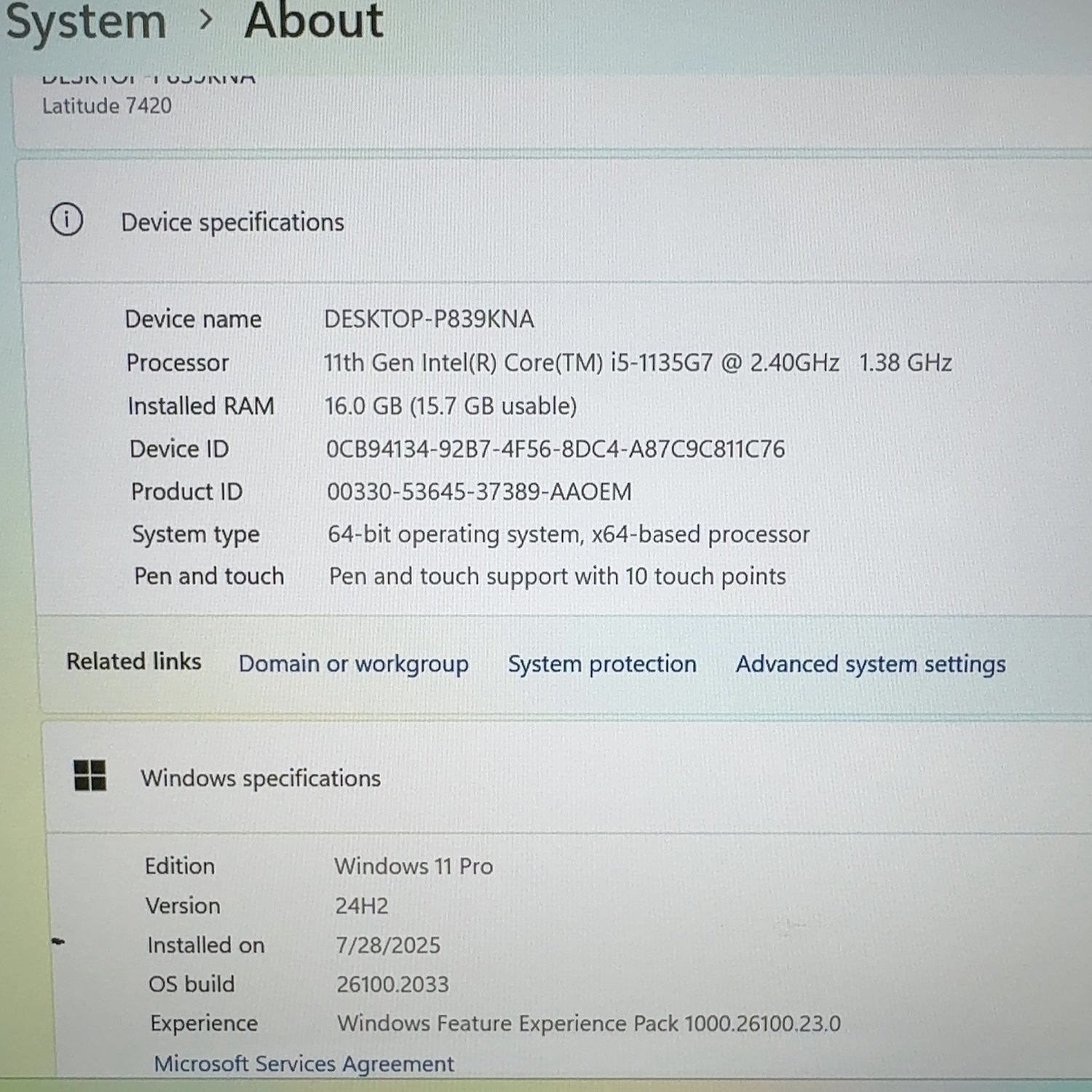Select the installed RAM value 16.0 GB
This screenshot has width=1092, height=1092.
451,405
